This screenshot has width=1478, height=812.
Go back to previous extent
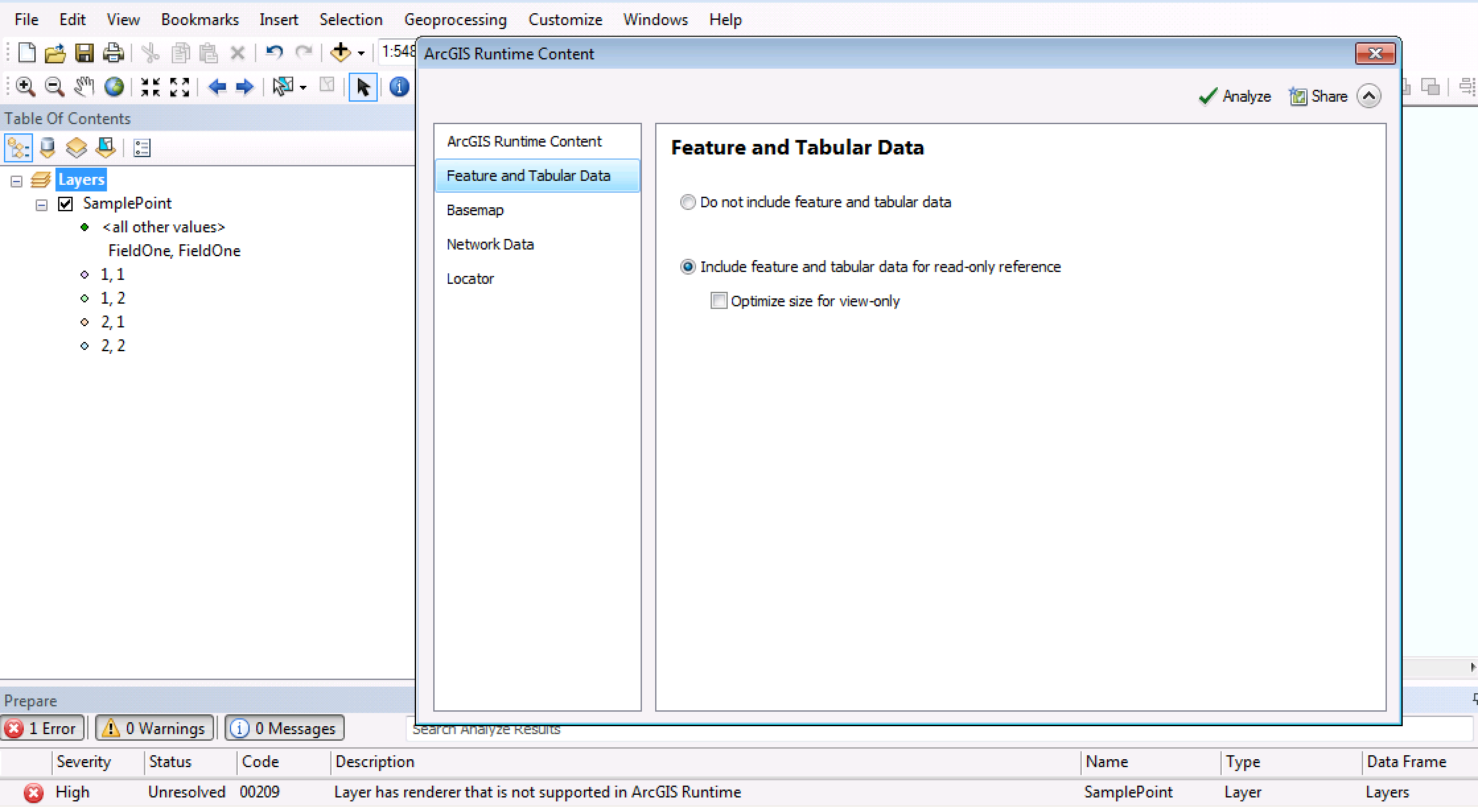pos(217,86)
